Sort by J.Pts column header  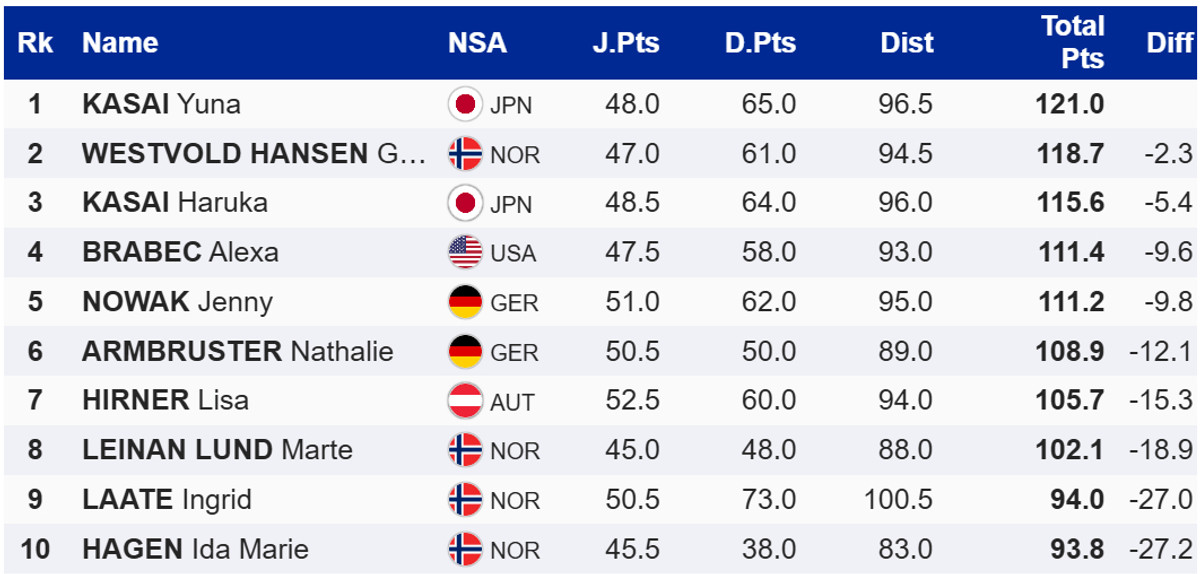pyautogui.click(x=625, y=43)
